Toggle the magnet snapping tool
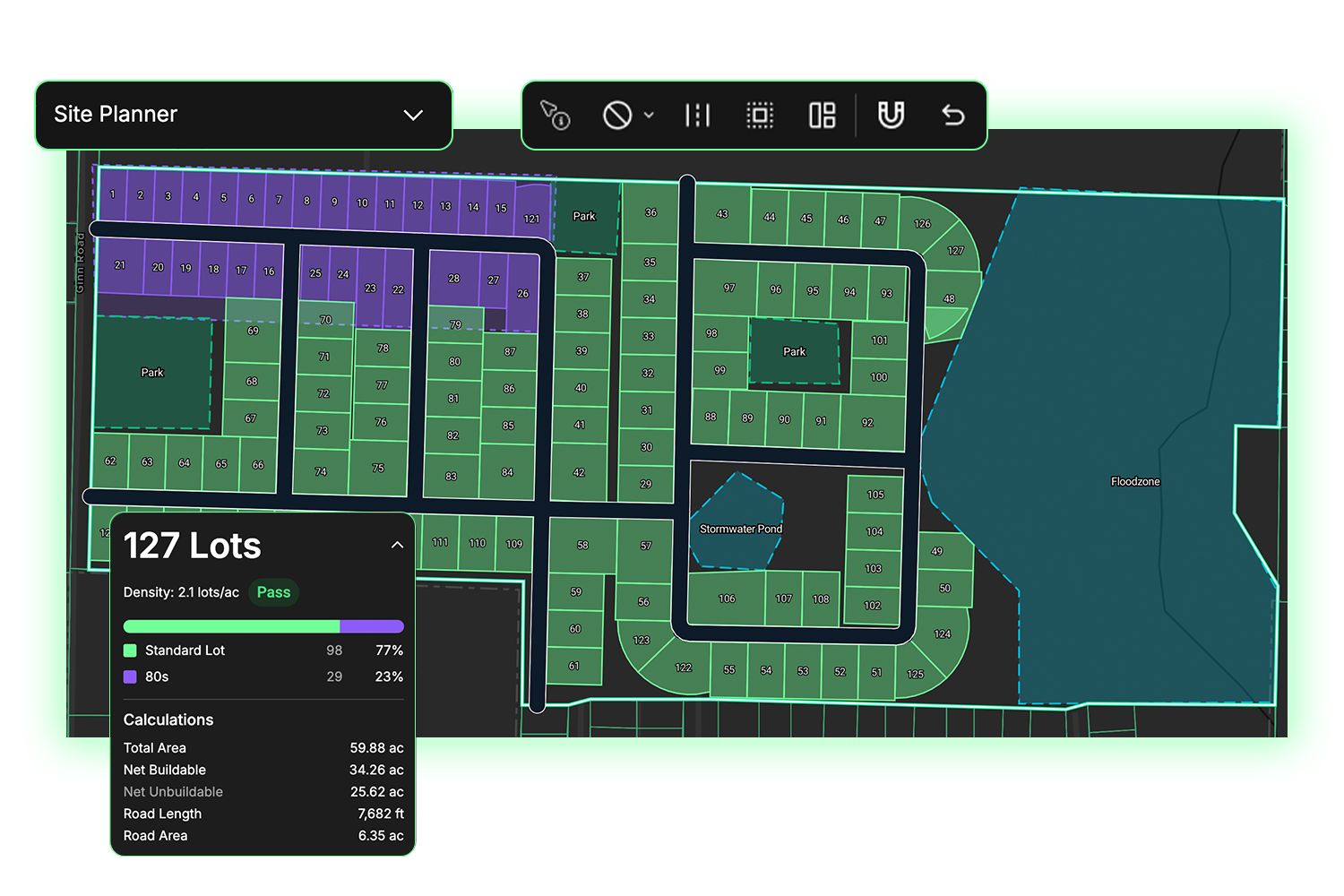Screen dimensions: 1344x896 pyautogui.click(x=891, y=116)
